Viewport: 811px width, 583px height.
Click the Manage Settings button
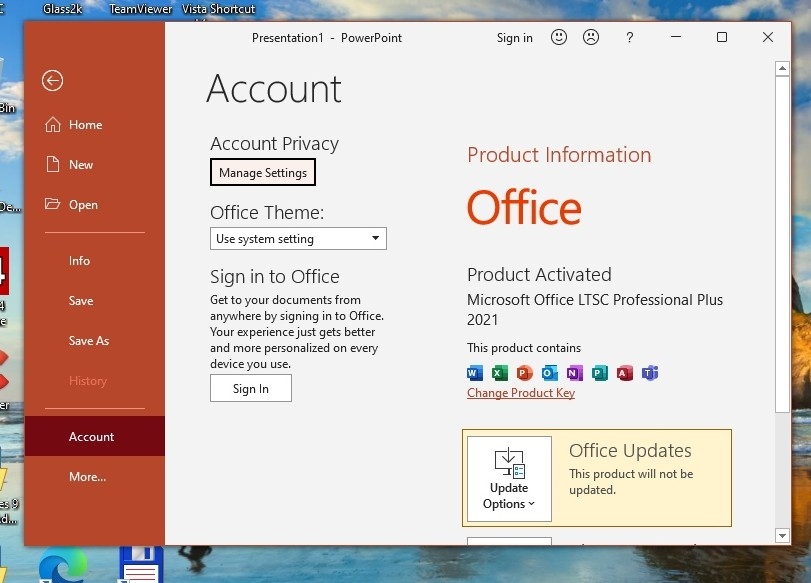263,172
